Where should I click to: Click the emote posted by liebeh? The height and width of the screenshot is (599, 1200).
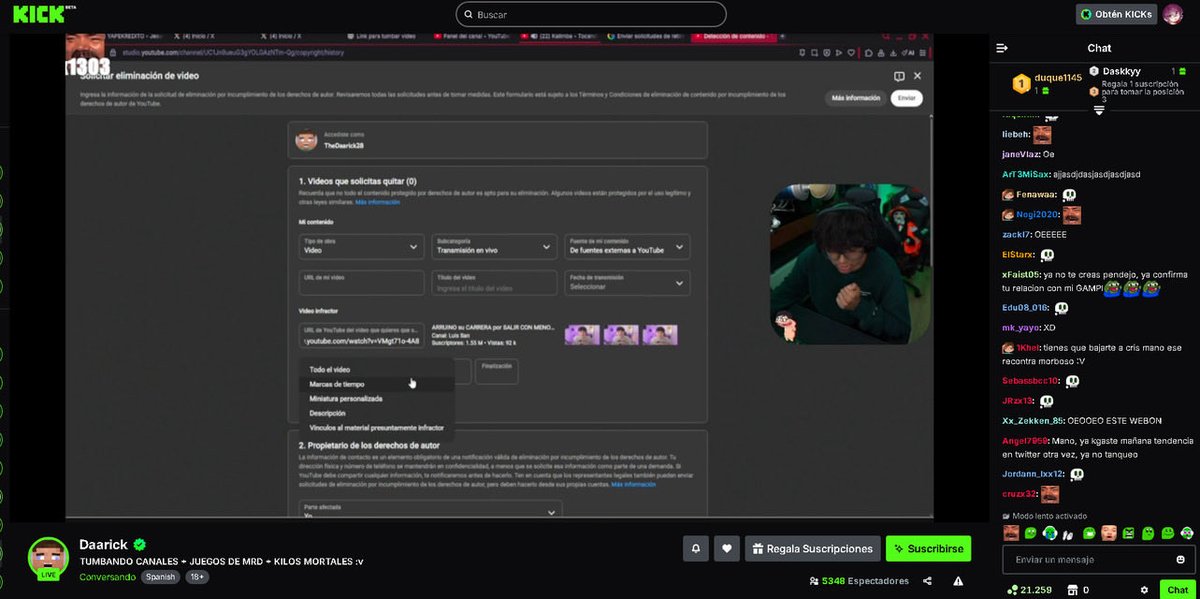[1042, 135]
